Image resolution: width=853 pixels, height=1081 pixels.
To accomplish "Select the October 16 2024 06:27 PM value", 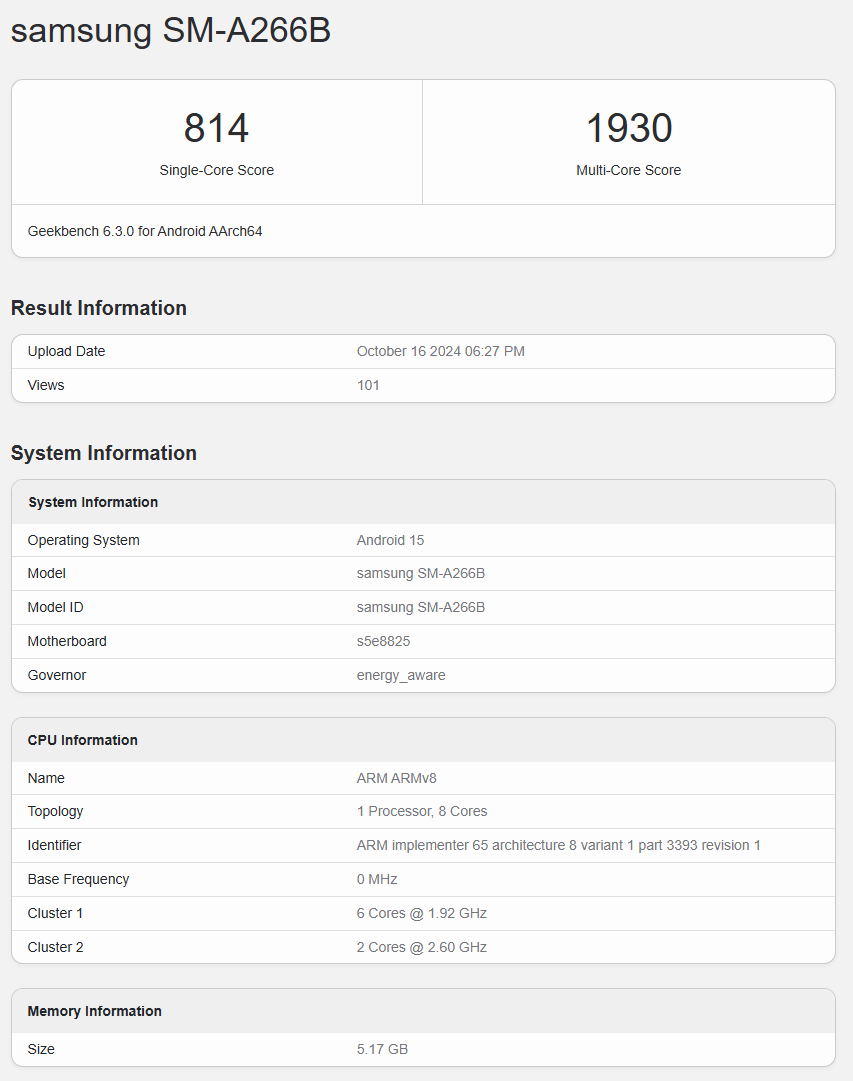I will pos(441,352).
